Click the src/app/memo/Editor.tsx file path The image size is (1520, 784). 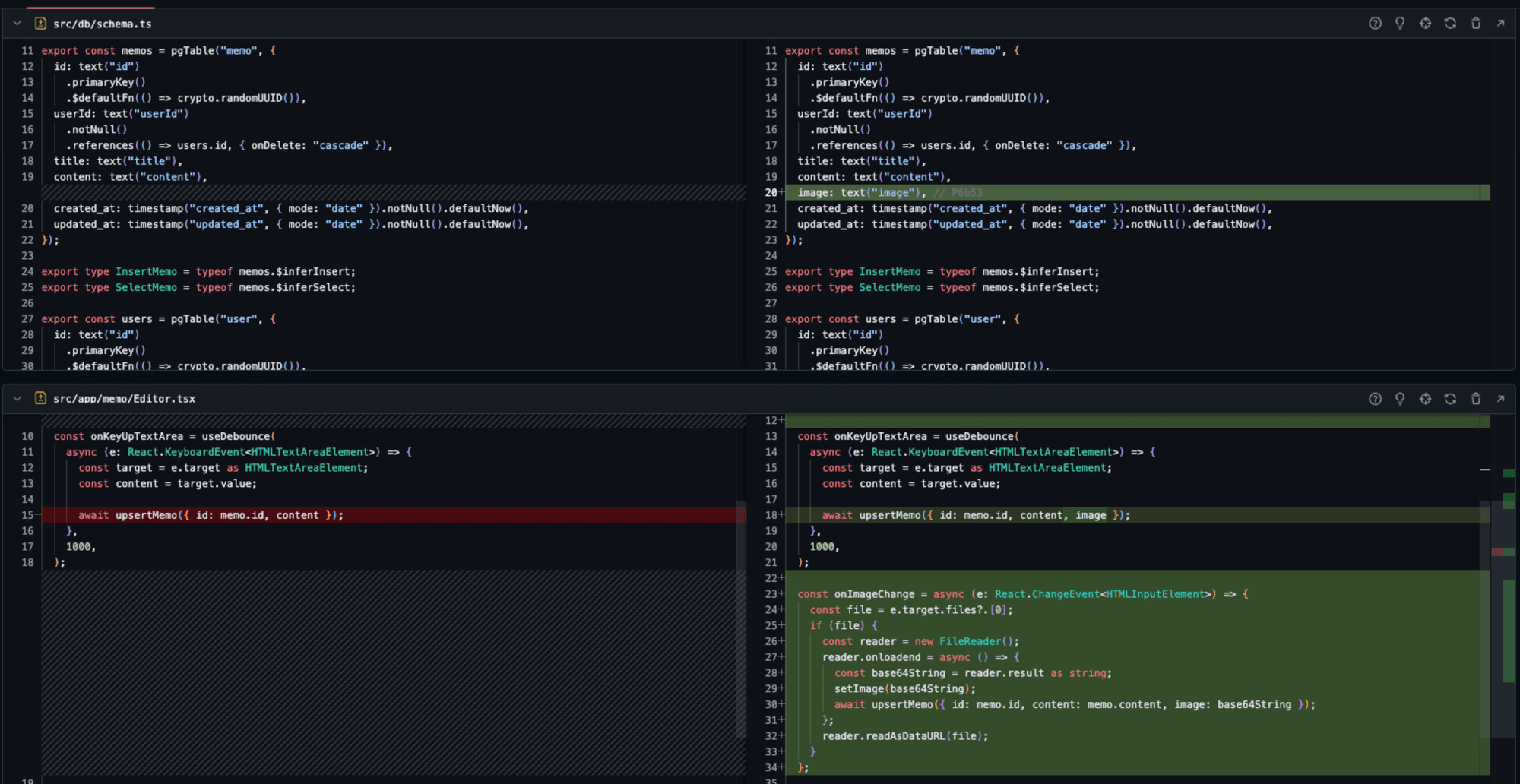pos(124,399)
